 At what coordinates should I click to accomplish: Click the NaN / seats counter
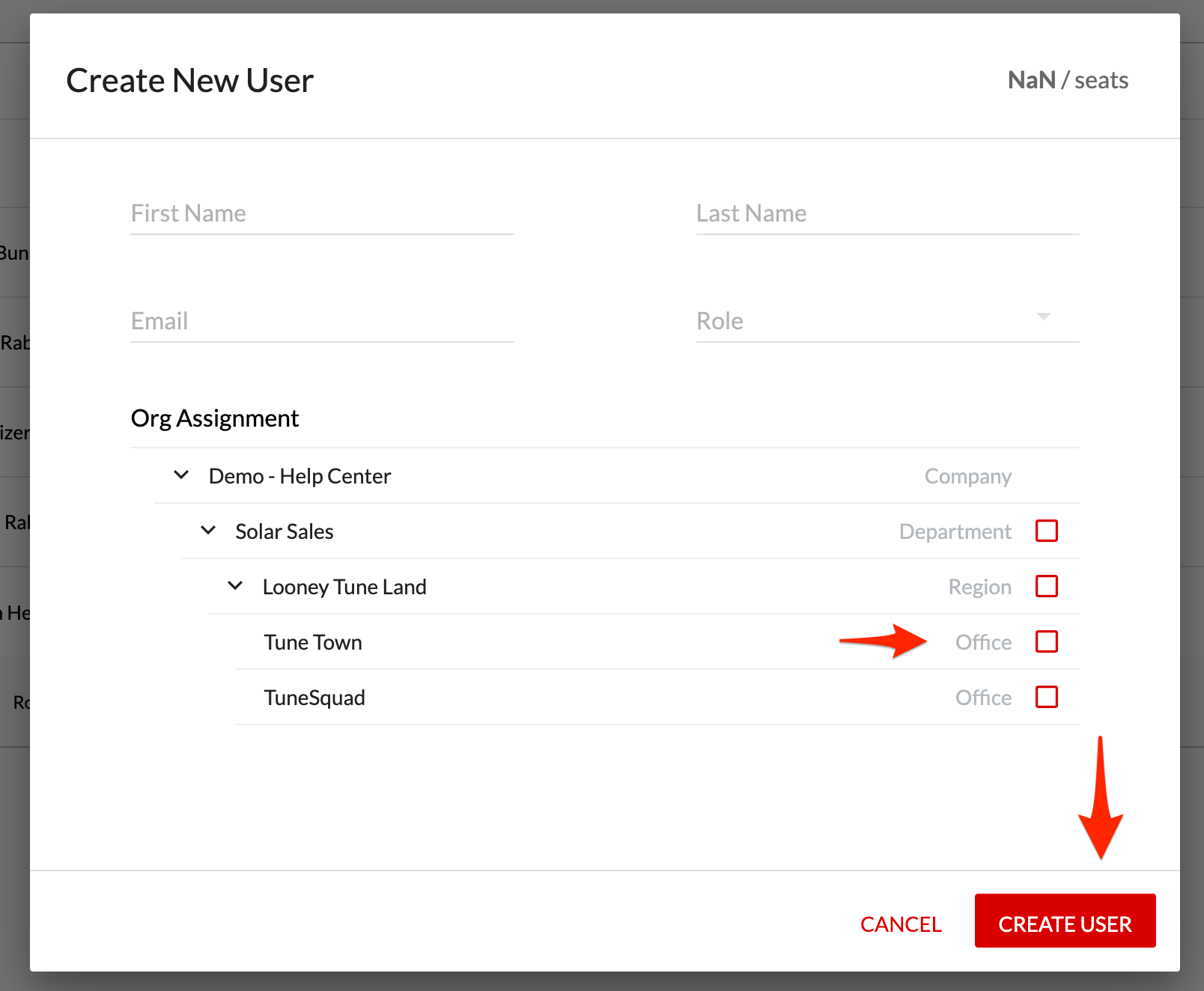click(x=1068, y=80)
